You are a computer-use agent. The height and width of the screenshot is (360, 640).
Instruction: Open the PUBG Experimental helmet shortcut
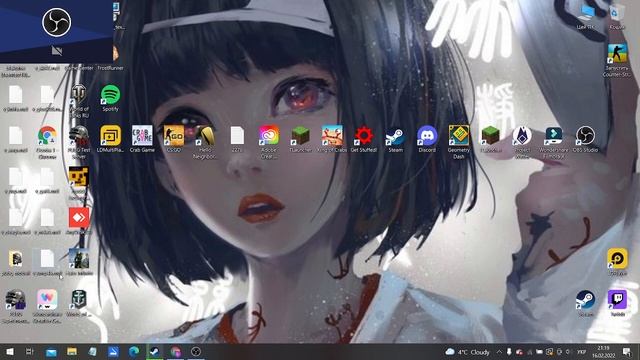pyautogui.click(x=16, y=300)
